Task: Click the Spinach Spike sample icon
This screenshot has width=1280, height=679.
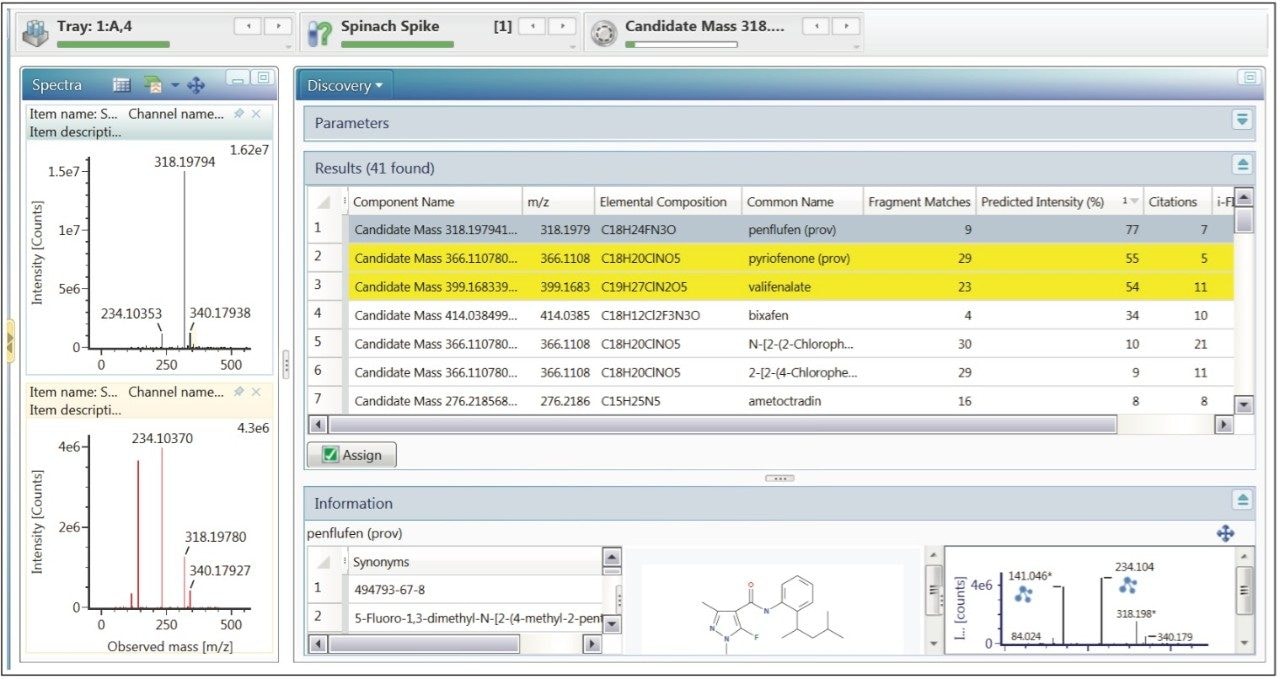Action: pos(318,32)
